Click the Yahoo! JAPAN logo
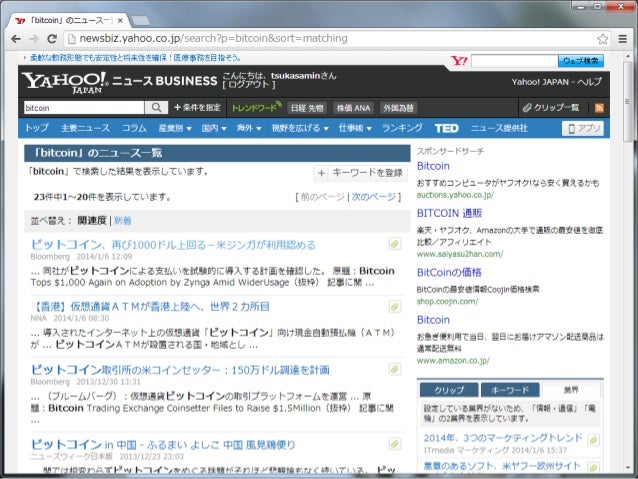This screenshot has height=479, width=638. (66, 83)
